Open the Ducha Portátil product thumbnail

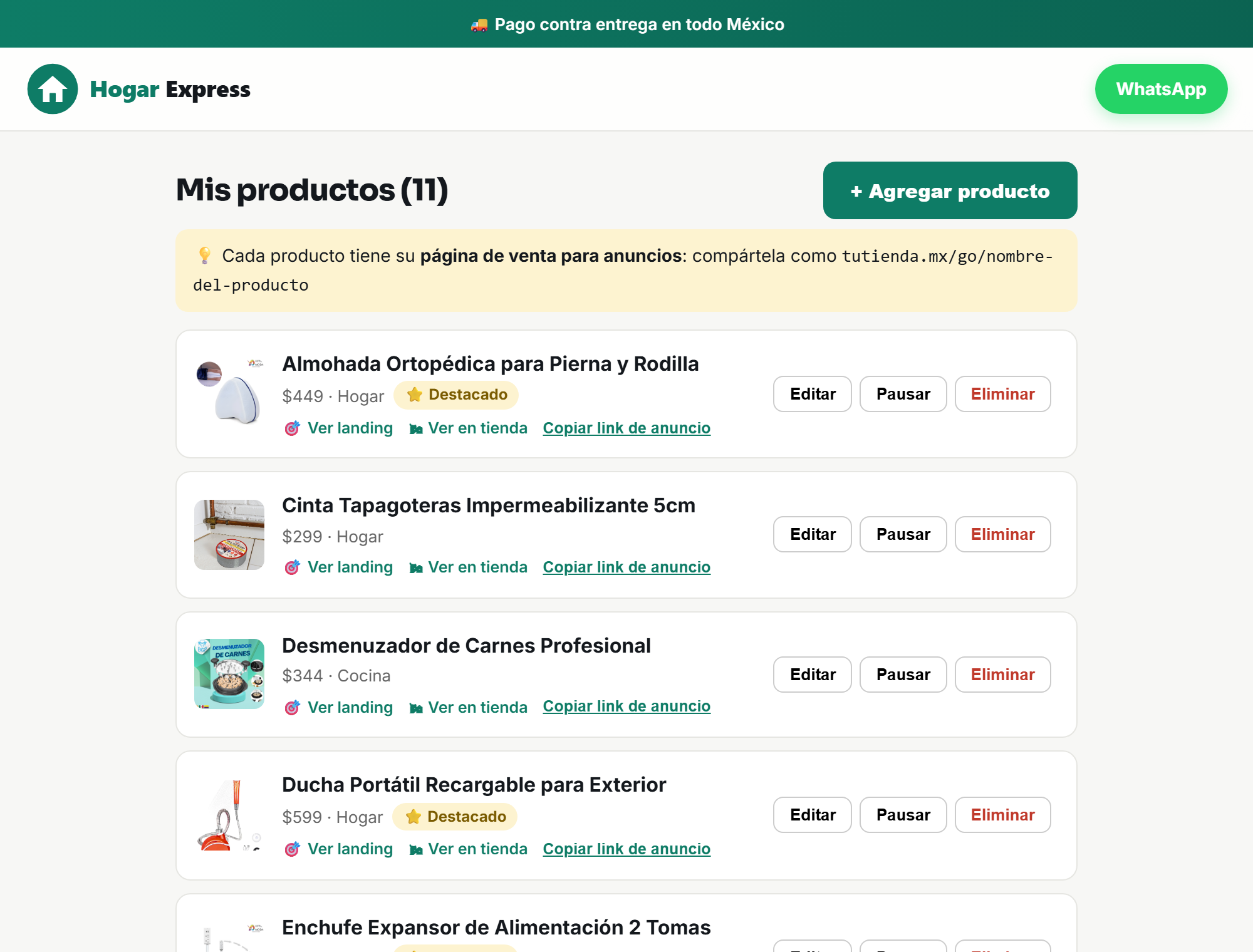coord(229,815)
